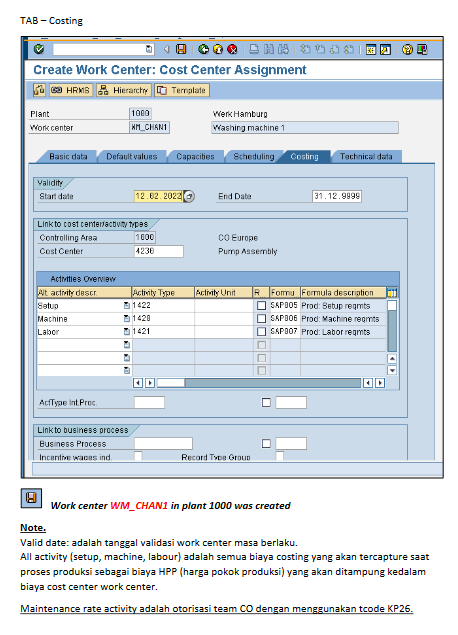The image size is (458, 635).
Task: Click the First Page icon
Action: pyautogui.click(x=305, y=49)
